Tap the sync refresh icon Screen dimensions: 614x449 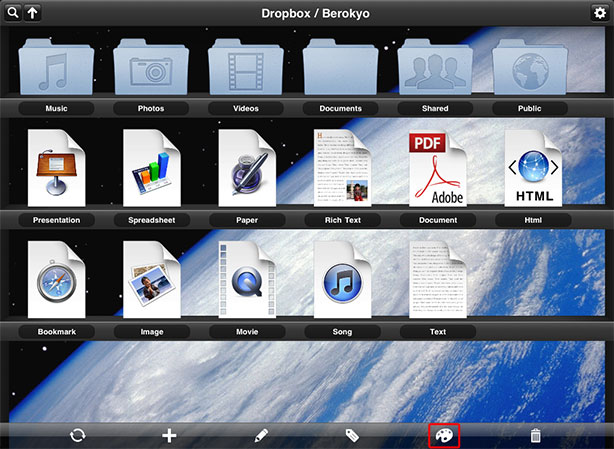point(77,435)
